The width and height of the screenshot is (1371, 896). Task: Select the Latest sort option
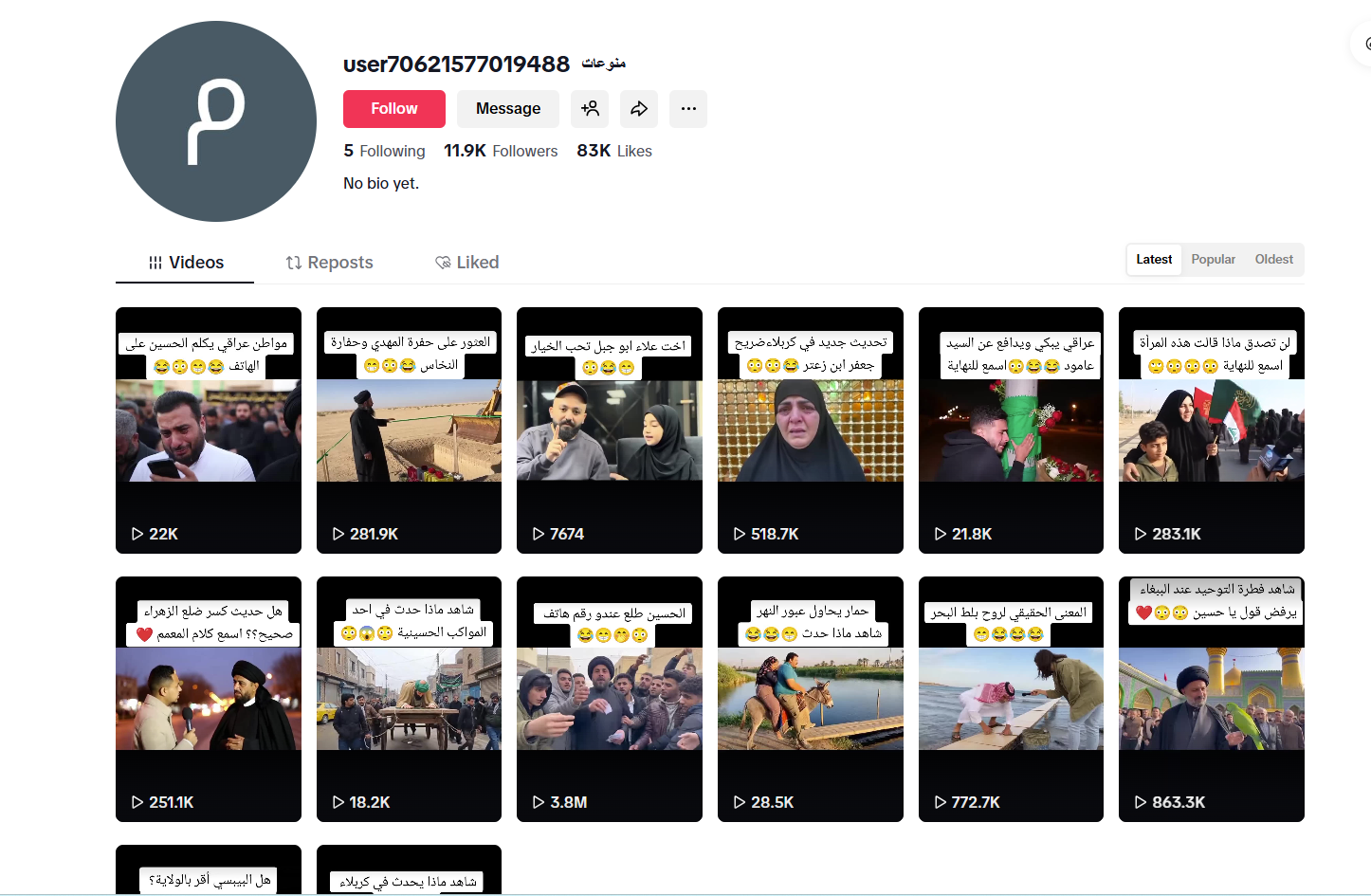coord(1154,260)
